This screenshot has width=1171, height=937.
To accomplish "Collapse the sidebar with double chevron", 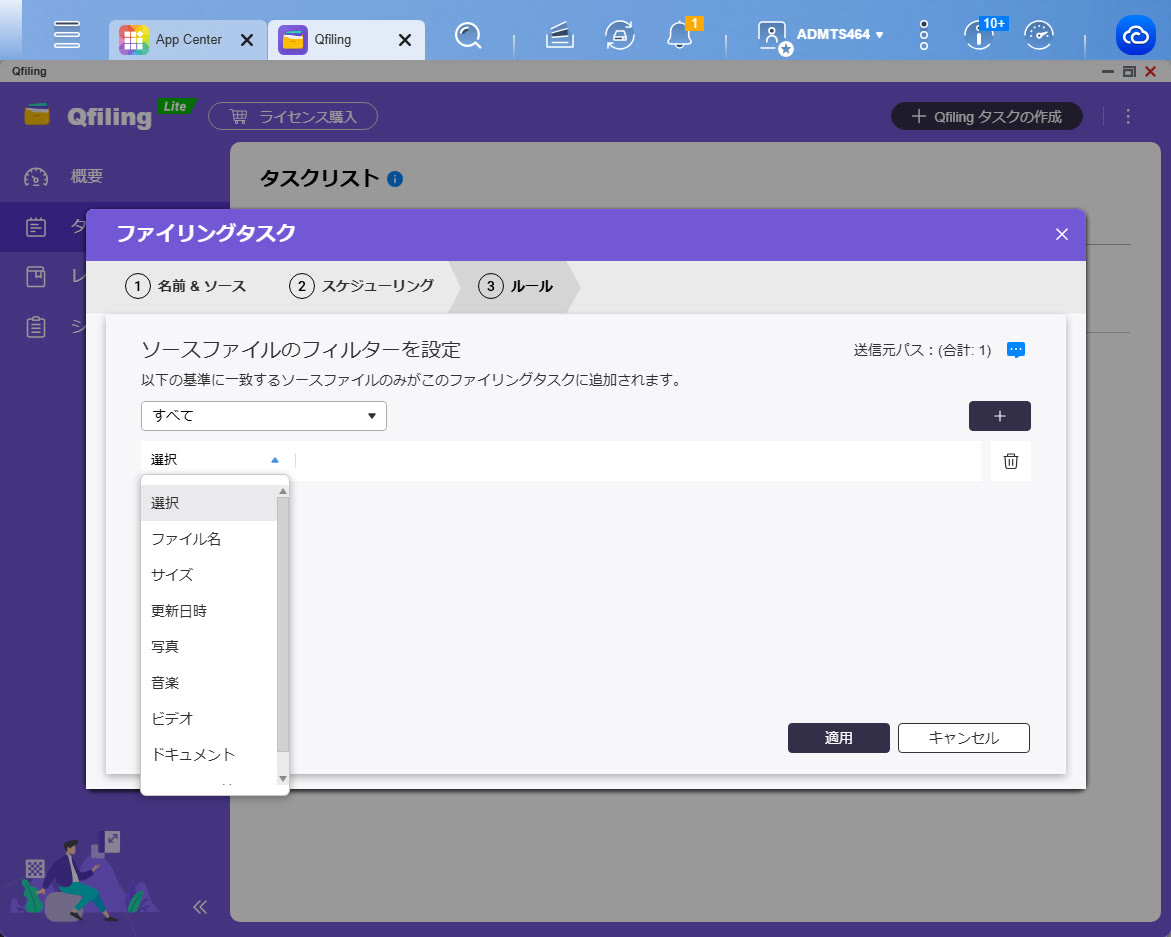I will pyautogui.click(x=200, y=907).
